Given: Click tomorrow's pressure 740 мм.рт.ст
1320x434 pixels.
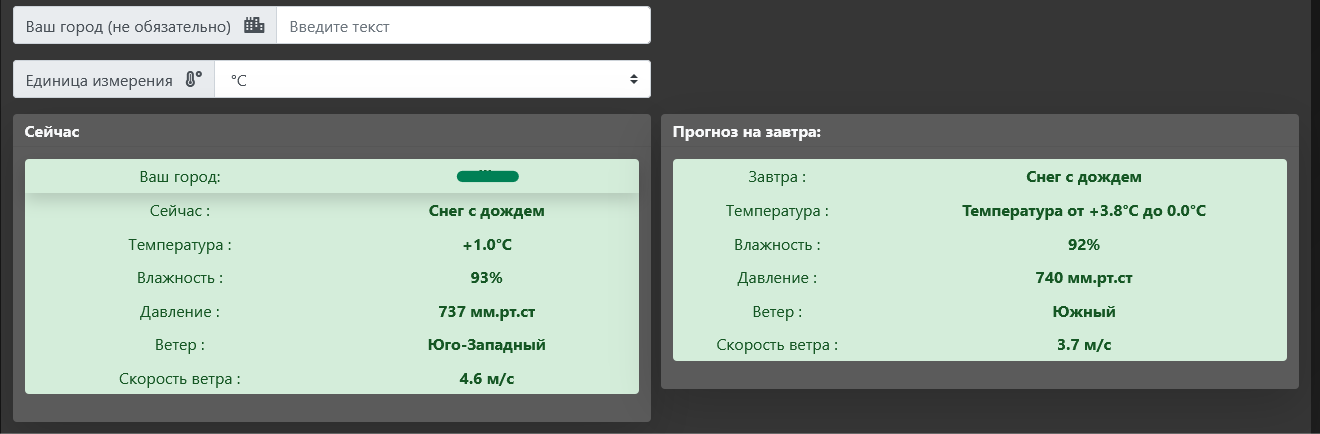Looking at the screenshot, I should (1084, 278).
